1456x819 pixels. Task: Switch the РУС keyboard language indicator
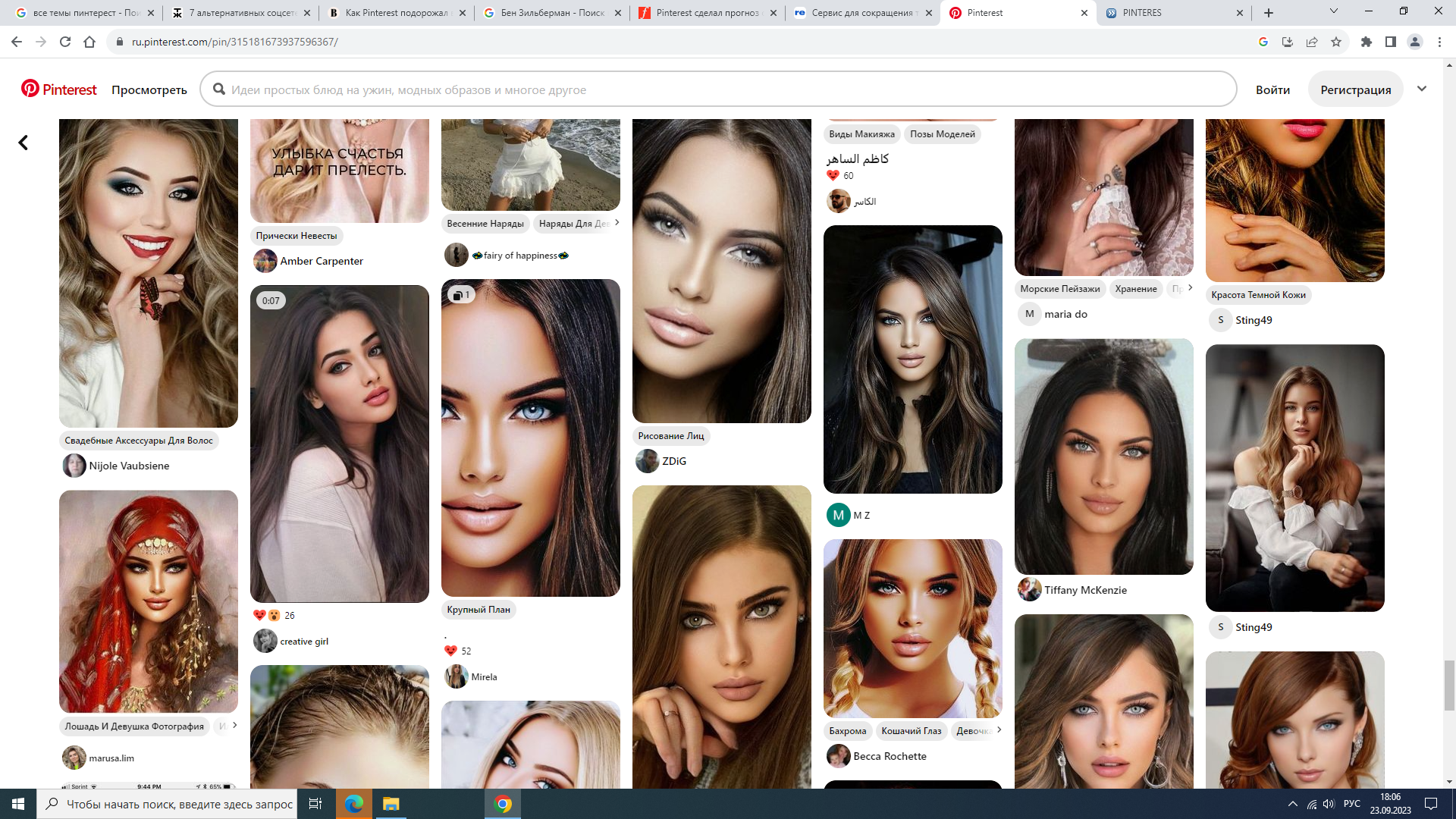(1352, 804)
